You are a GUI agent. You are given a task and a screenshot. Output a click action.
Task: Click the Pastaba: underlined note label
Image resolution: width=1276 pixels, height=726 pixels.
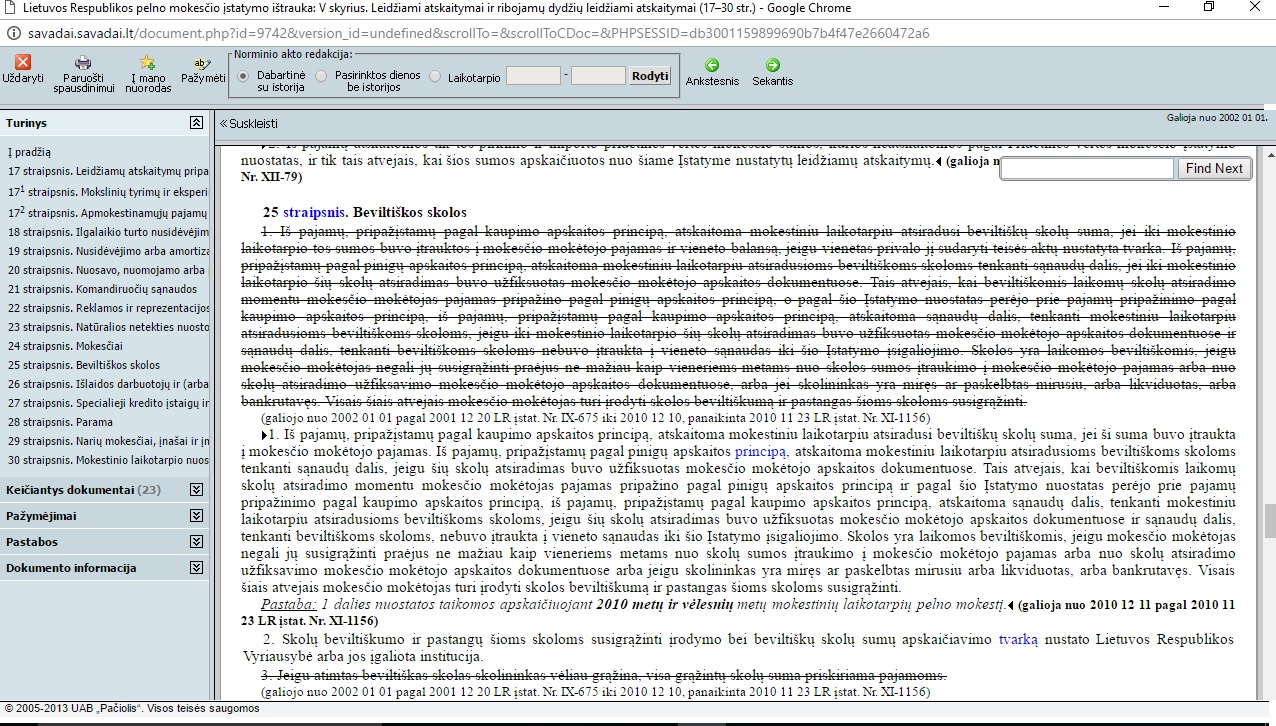pyautogui.click(x=289, y=605)
